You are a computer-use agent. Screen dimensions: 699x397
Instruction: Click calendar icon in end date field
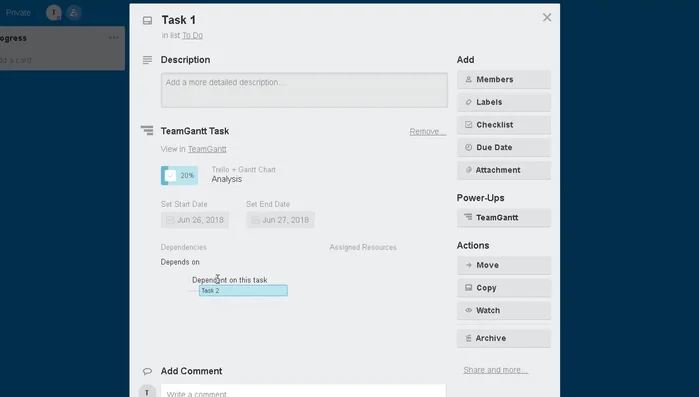255,220
